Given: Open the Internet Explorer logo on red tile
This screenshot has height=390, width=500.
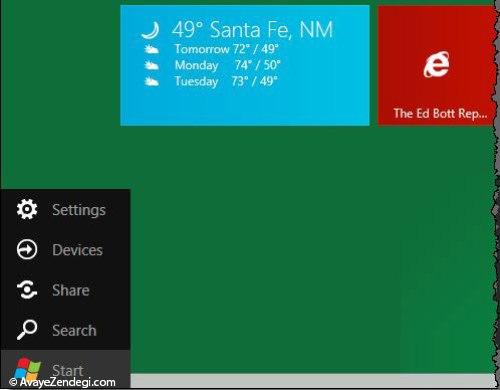Looking at the screenshot, I should tap(436, 64).
